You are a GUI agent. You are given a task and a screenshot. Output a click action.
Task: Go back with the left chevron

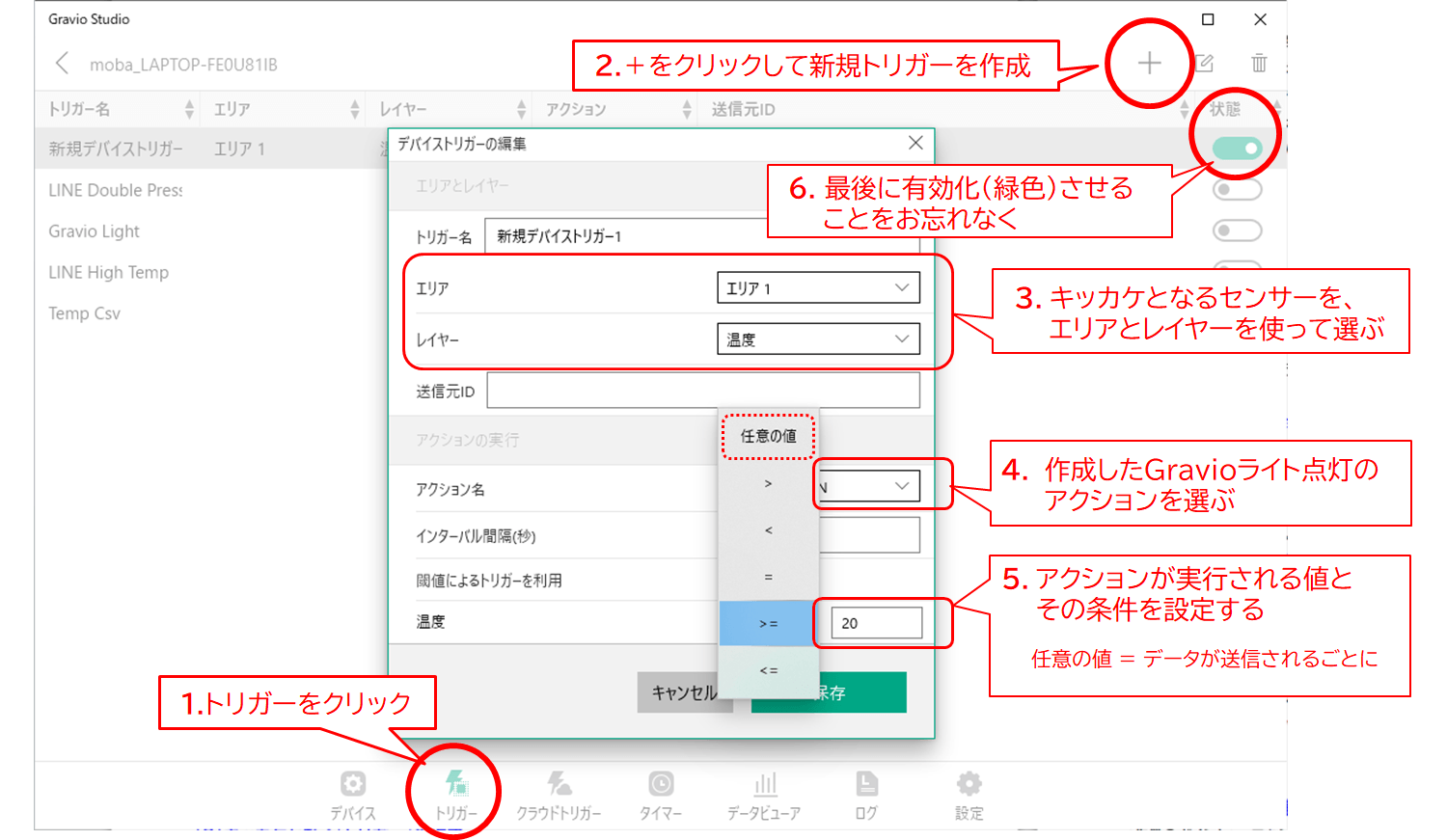[62, 64]
